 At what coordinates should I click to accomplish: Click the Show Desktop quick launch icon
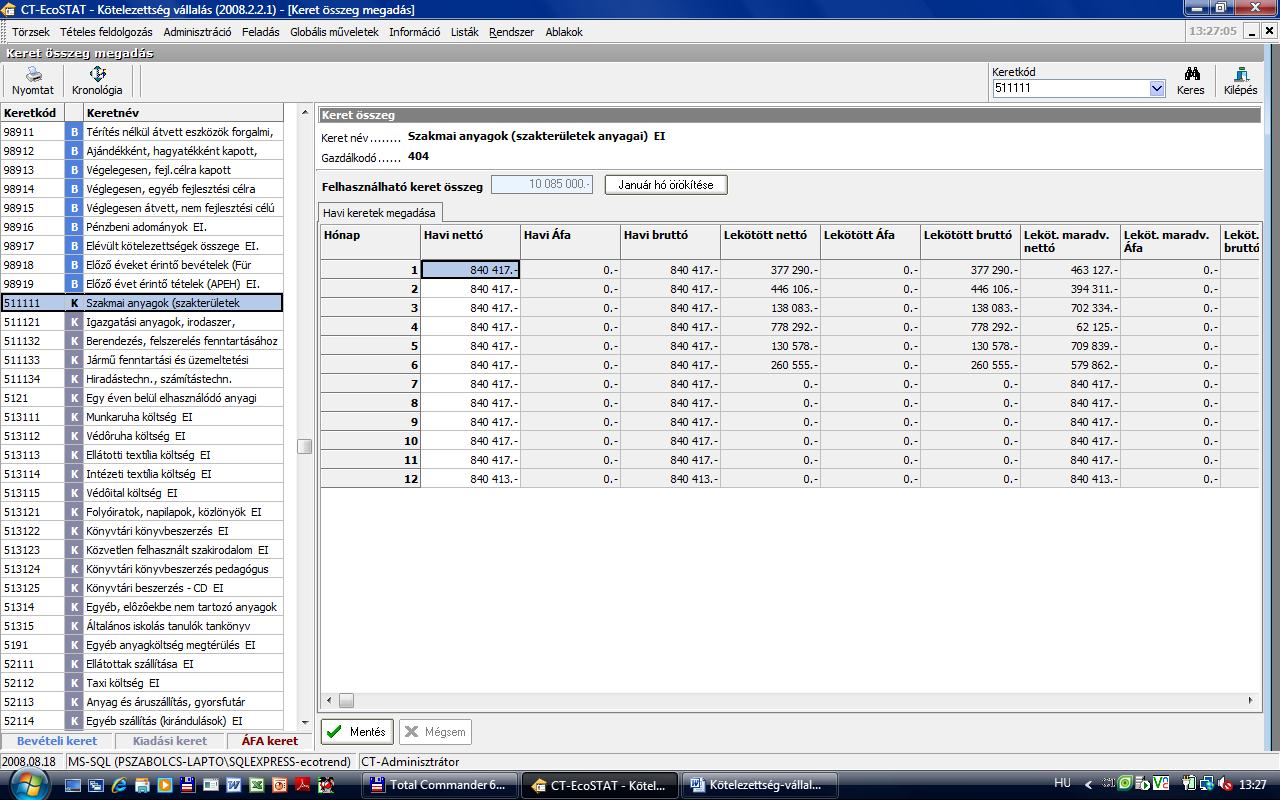(71, 785)
